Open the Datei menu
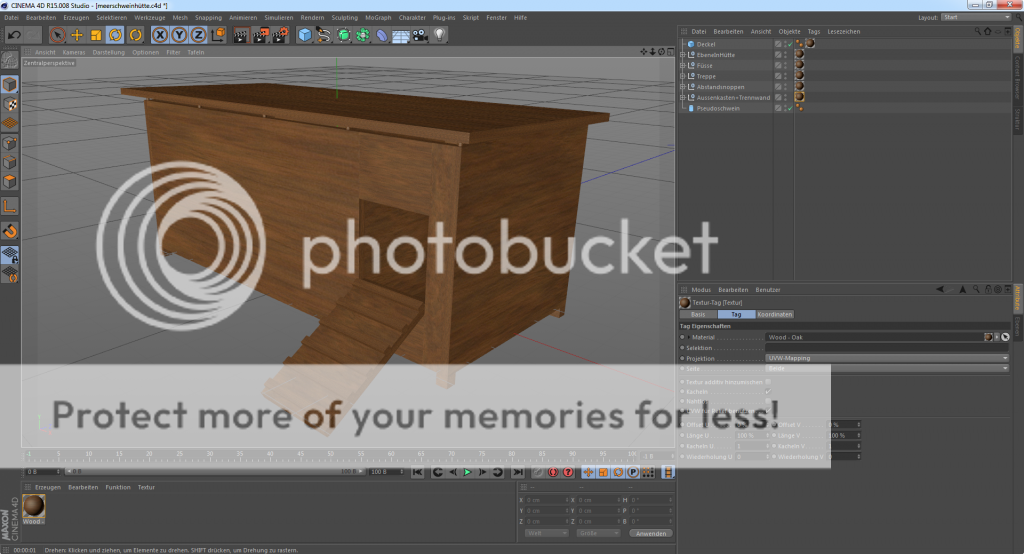 pos(12,18)
